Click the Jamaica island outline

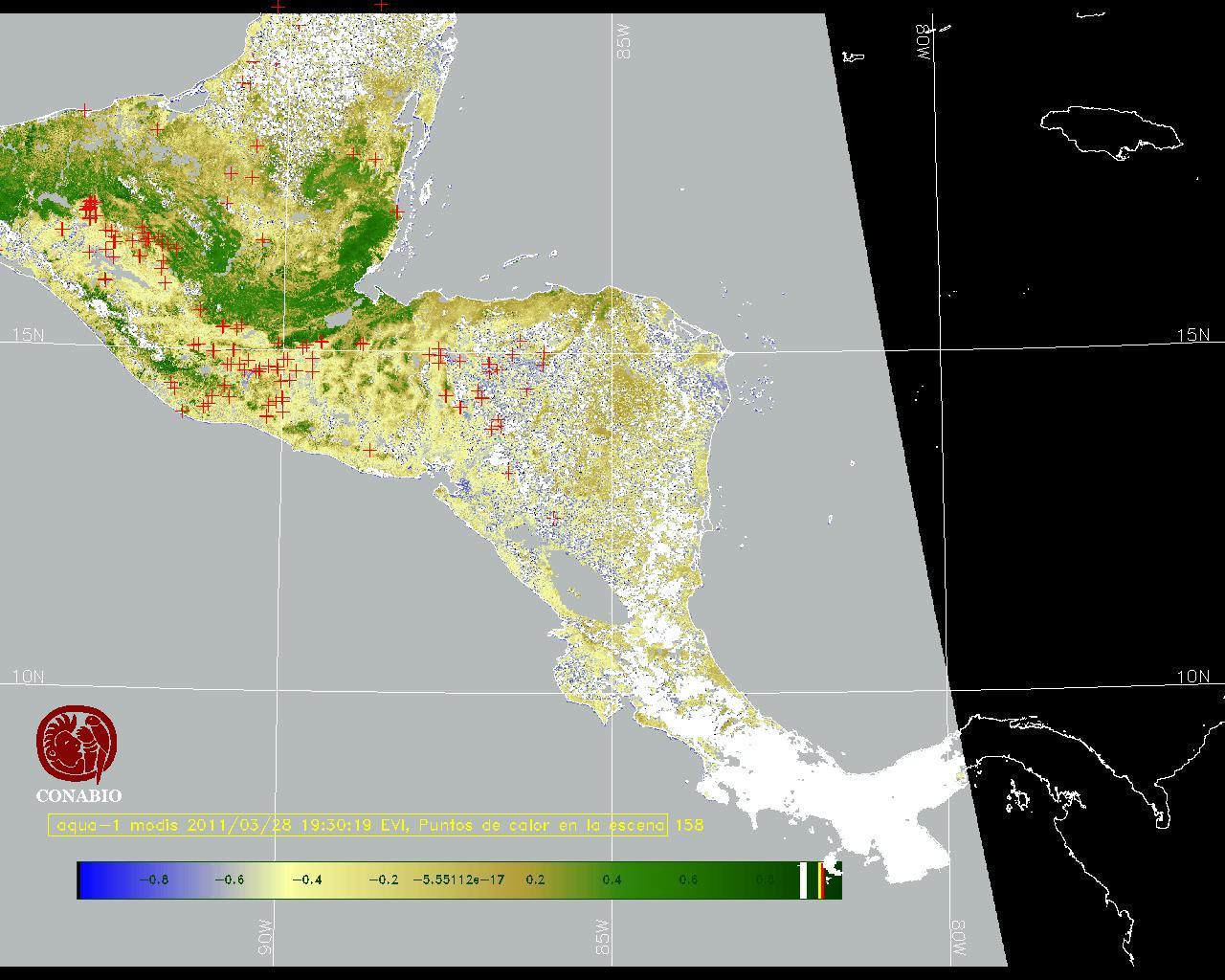point(1110,131)
